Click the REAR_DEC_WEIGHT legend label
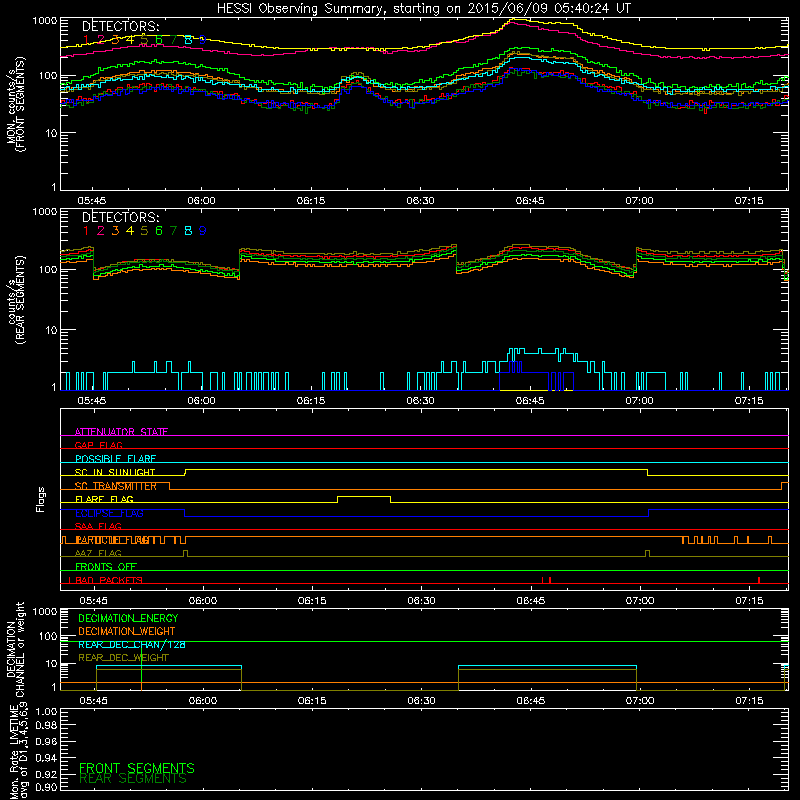Viewport: 800px width, 800px height. tap(123, 658)
